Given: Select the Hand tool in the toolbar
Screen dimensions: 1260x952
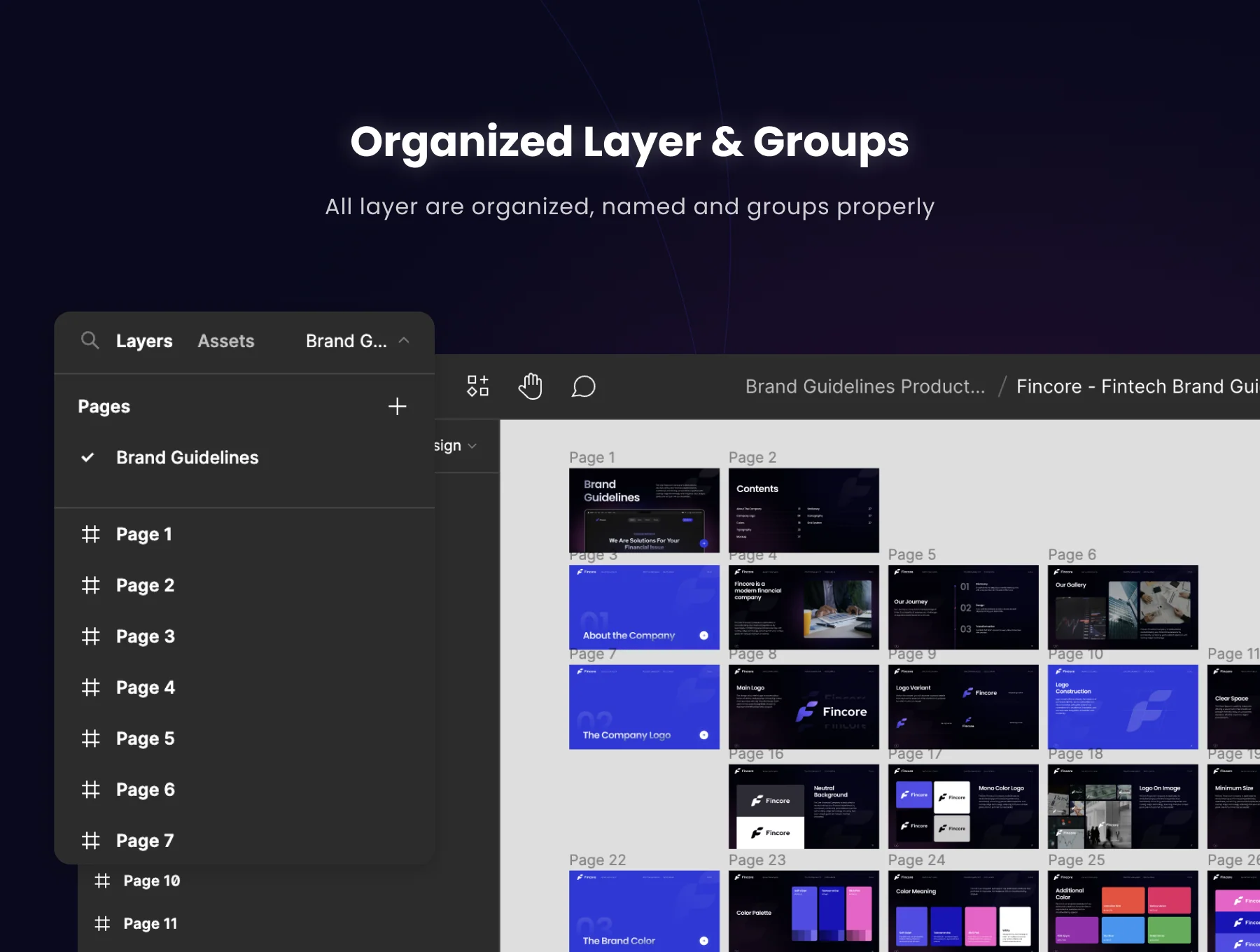Looking at the screenshot, I should [531, 386].
